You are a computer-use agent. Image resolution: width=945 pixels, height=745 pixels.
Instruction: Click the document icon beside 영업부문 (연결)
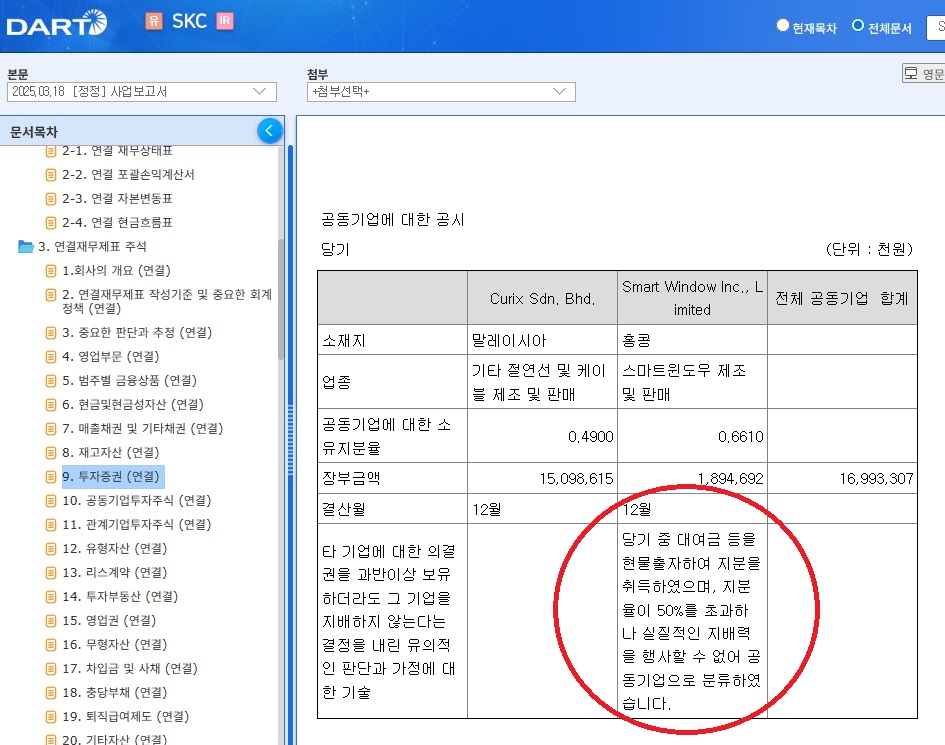(x=51, y=356)
